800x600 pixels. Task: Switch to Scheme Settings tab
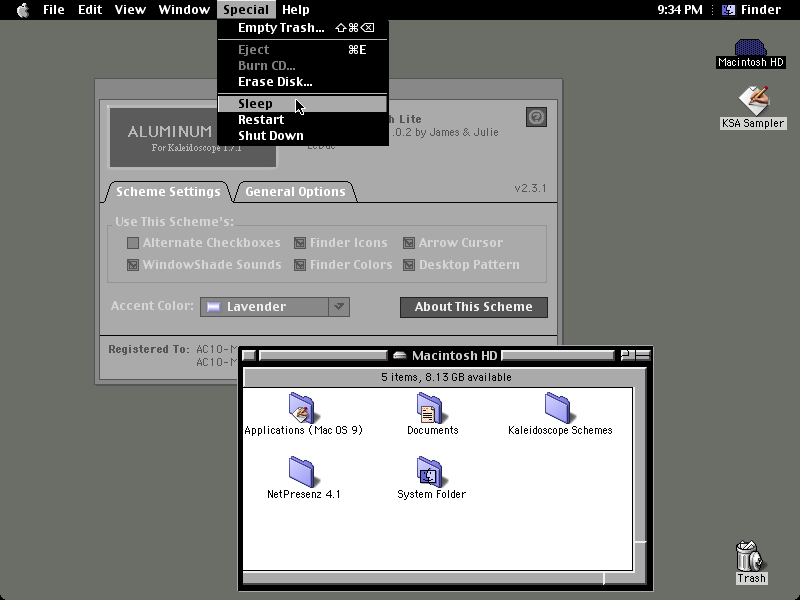[x=168, y=192]
